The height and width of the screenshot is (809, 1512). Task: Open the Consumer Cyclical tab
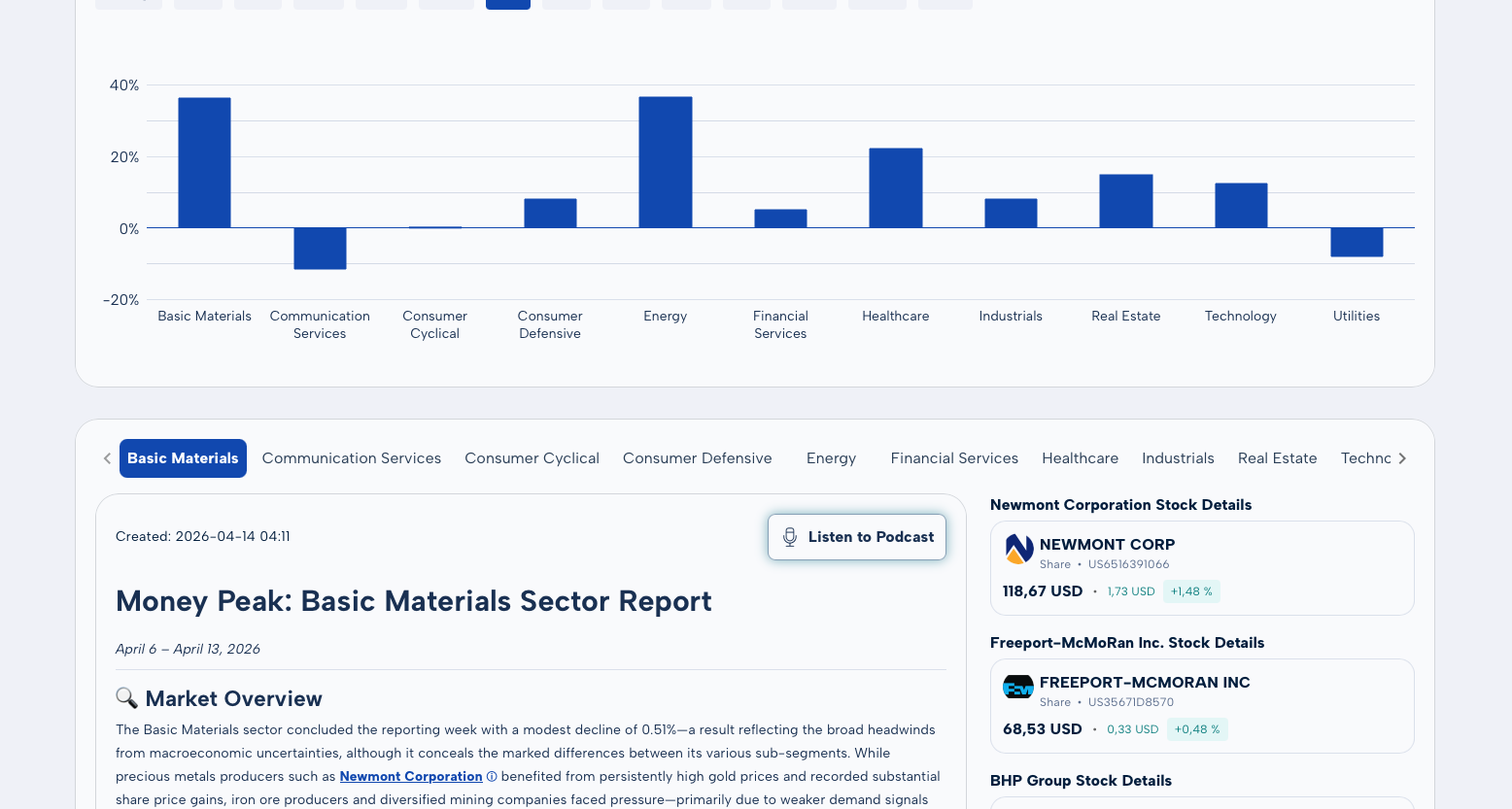pyautogui.click(x=532, y=457)
